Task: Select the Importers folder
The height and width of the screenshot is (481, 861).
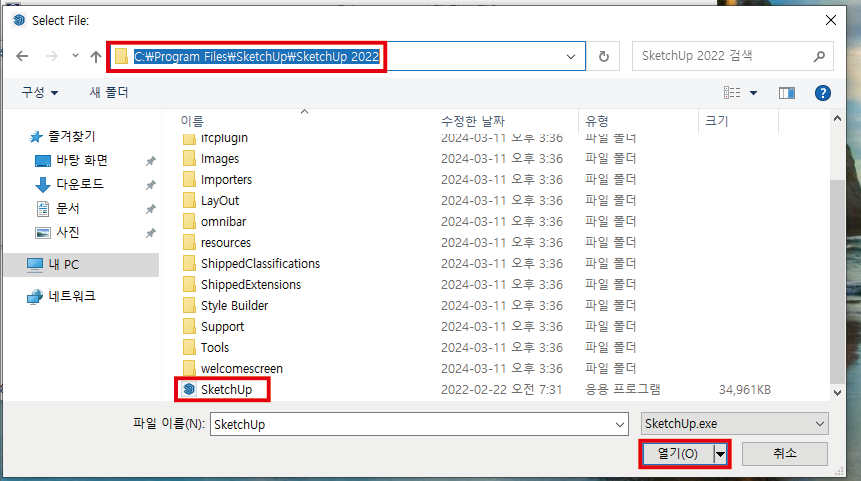Action: click(226, 180)
